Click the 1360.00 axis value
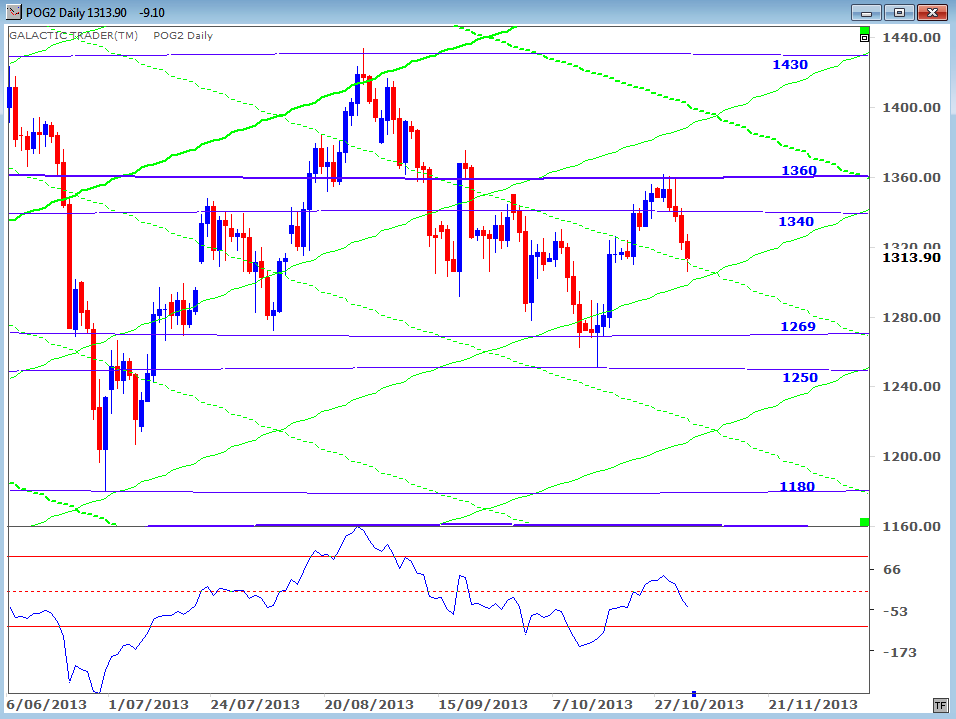 click(911, 177)
